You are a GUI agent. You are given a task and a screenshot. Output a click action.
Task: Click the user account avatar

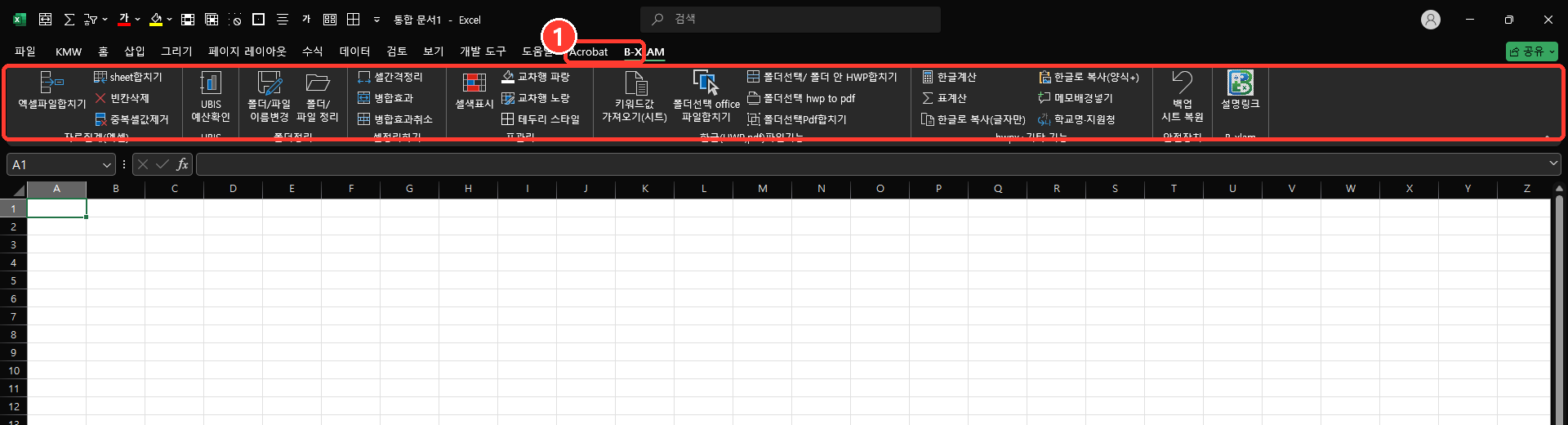tap(1431, 20)
